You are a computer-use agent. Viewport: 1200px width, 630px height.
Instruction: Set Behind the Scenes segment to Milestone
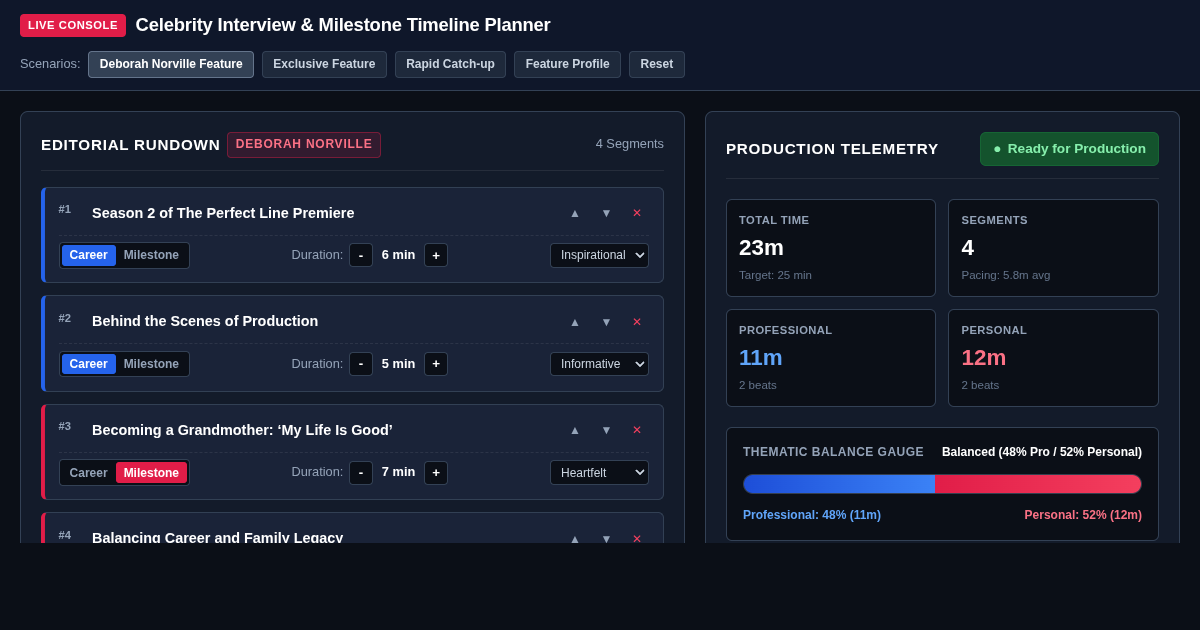pyautogui.click(x=151, y=364)
